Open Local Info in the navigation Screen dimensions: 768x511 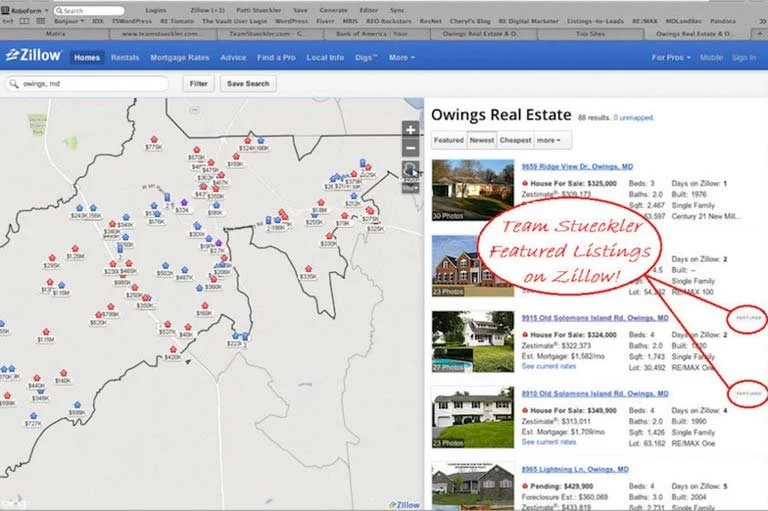pos(325,57)
